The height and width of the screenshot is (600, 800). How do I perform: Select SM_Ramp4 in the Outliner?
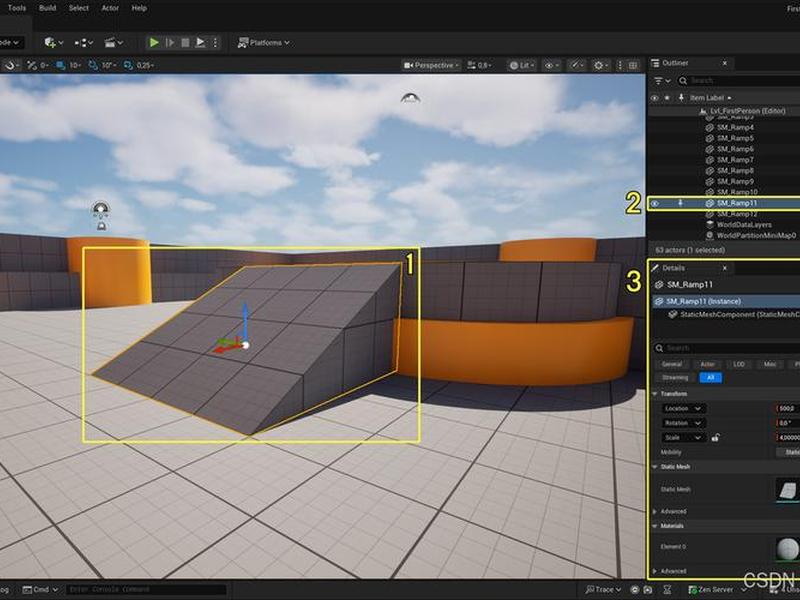coord(735,128)
